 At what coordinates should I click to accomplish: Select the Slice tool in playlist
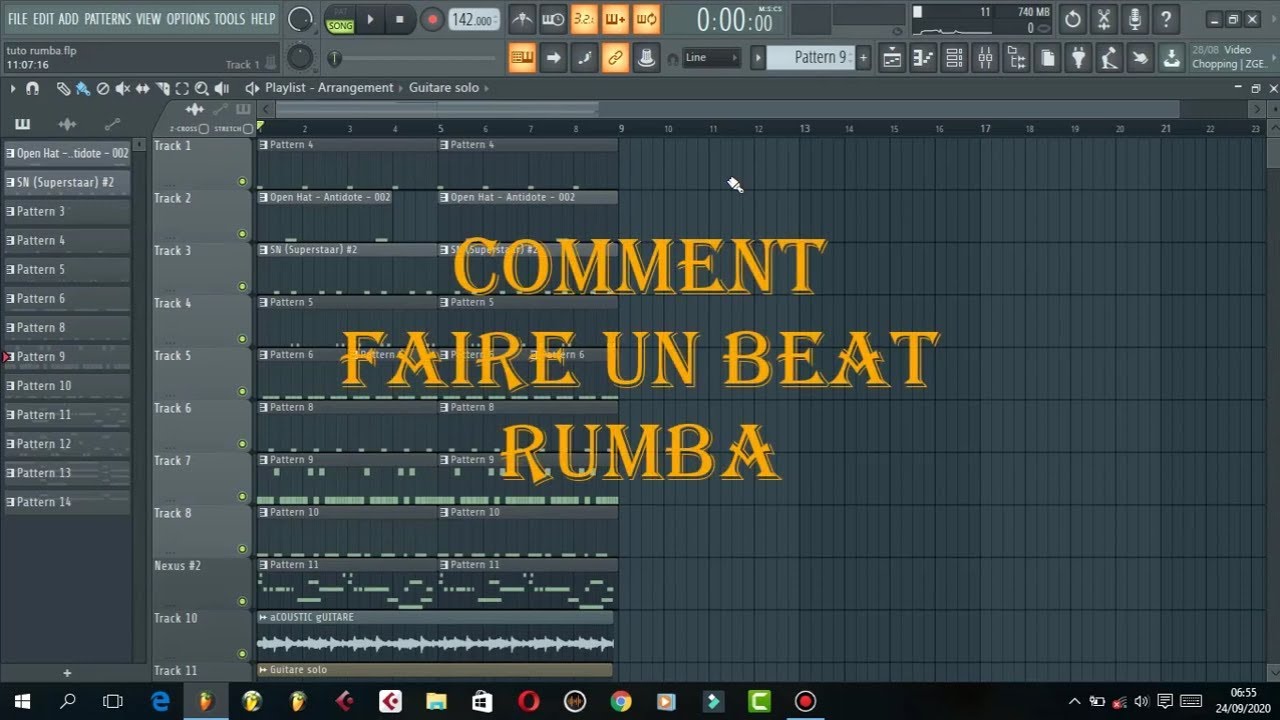[x=163, y=88]
